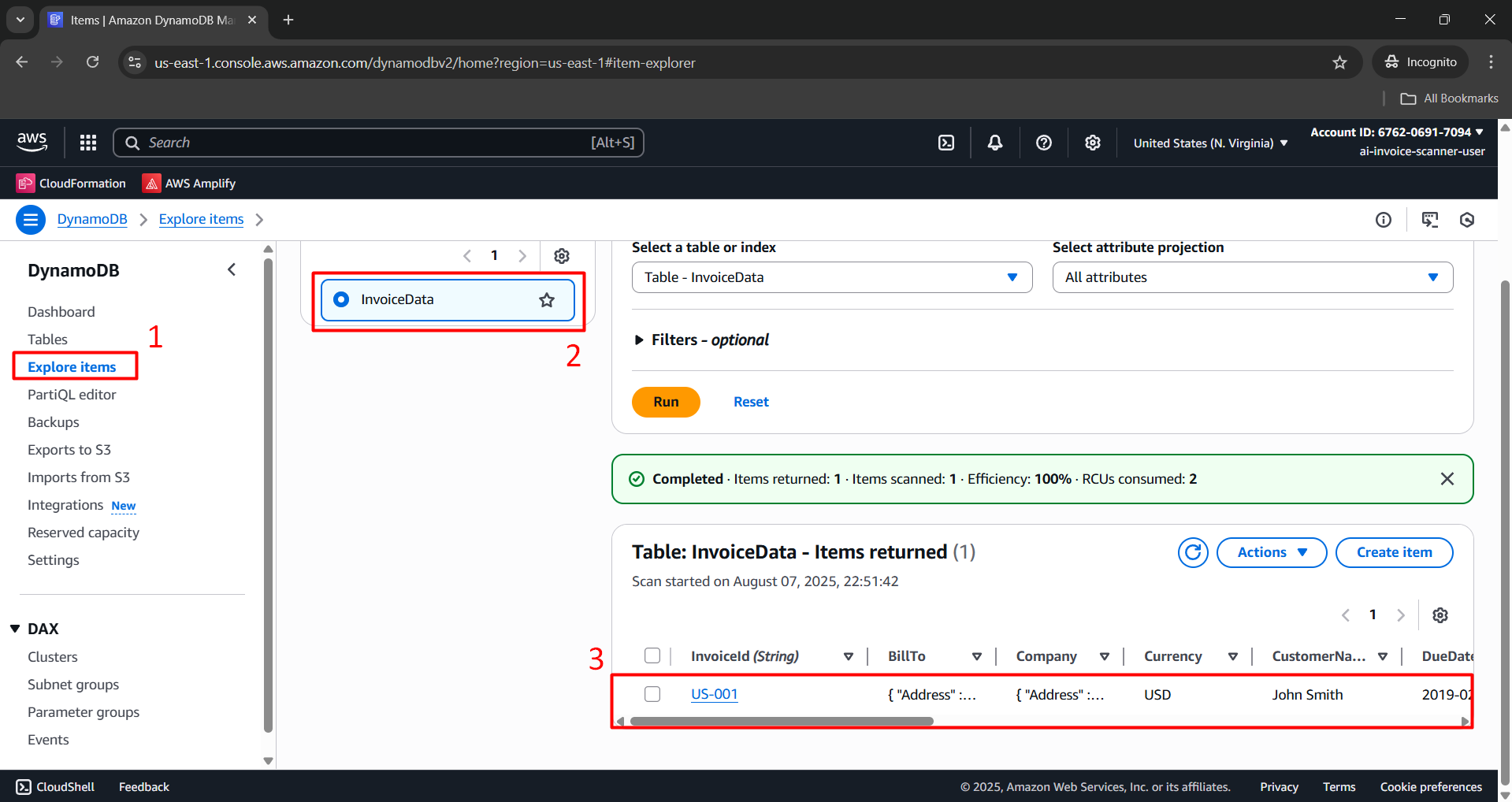Open table list preferences gear
This screenshot has height=802, width=1512.
pyautogui.click(x=562, y=256)
